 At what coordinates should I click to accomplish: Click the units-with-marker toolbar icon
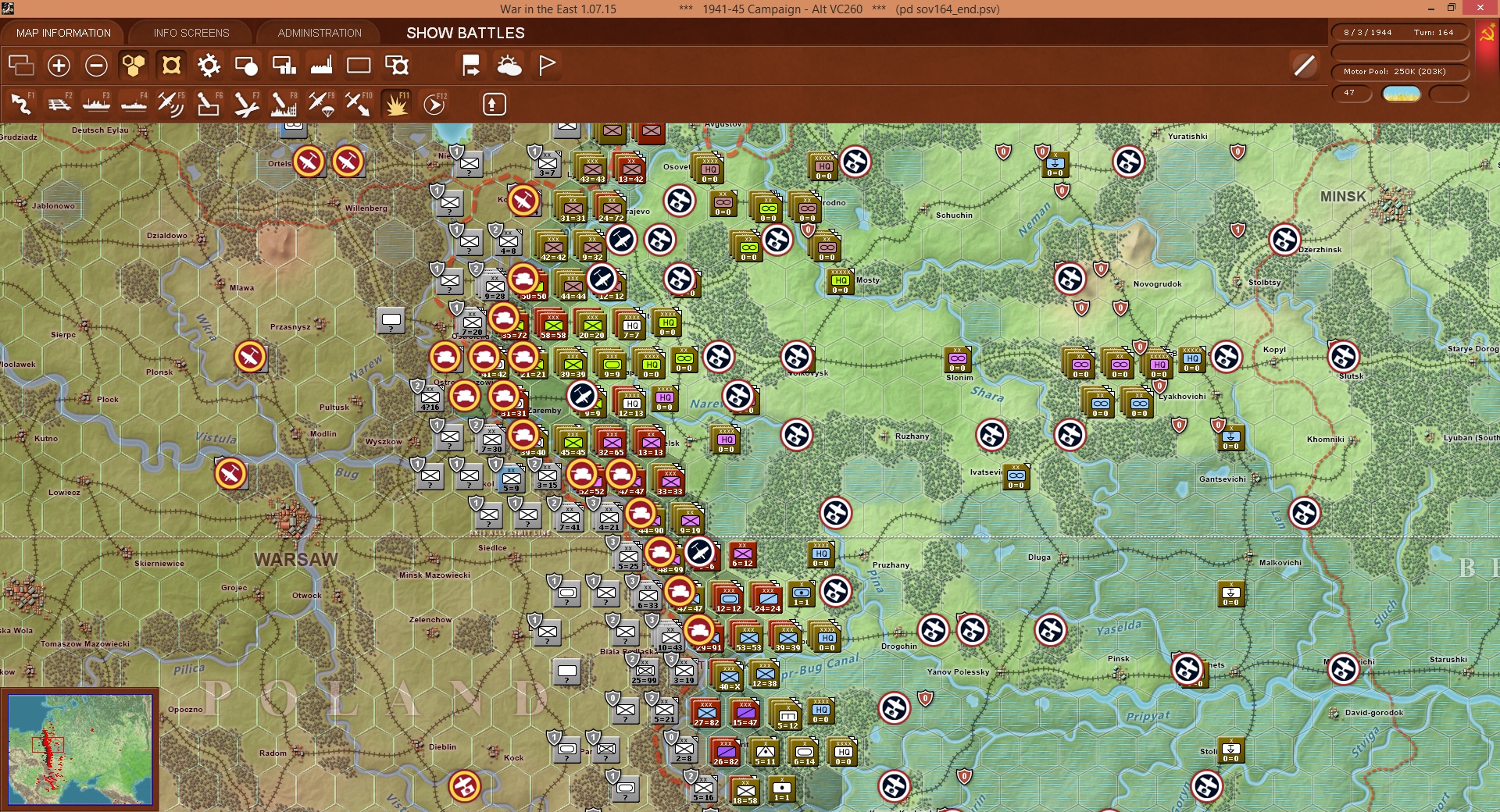pyautogui.click(x=397, y=66)
